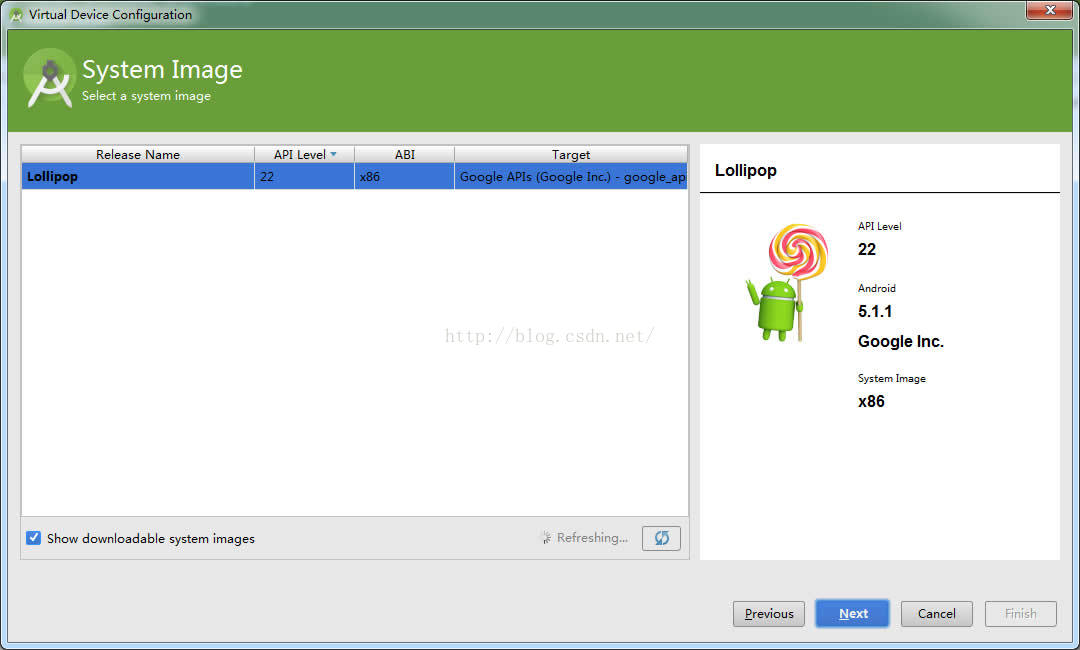Click the x86 System Image value in details
The height and width of the screenshot is (650, 1080).
[871, 401]
